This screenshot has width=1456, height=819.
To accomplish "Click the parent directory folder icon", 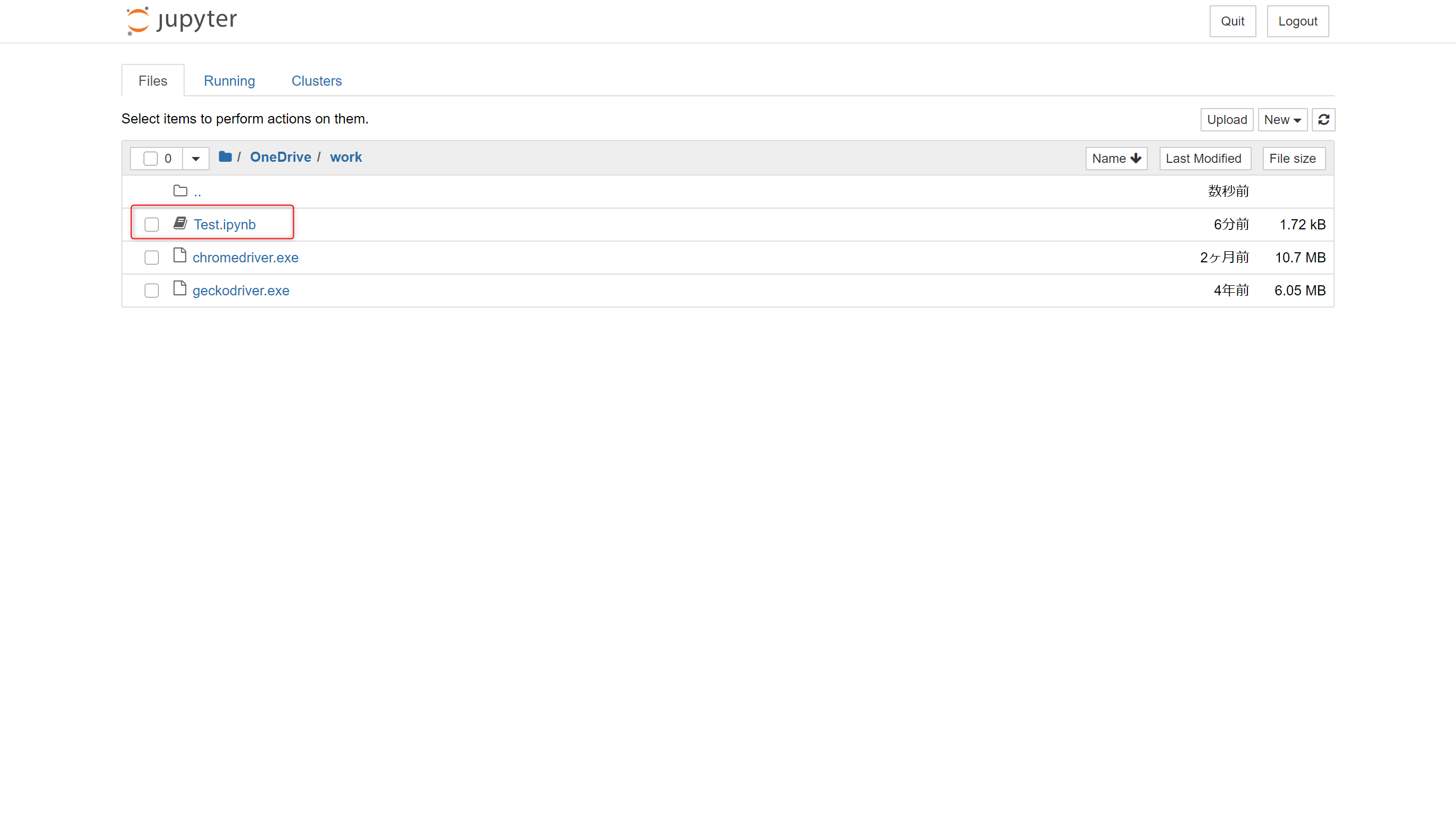I will pyautogui.click(x=180, y=191).
